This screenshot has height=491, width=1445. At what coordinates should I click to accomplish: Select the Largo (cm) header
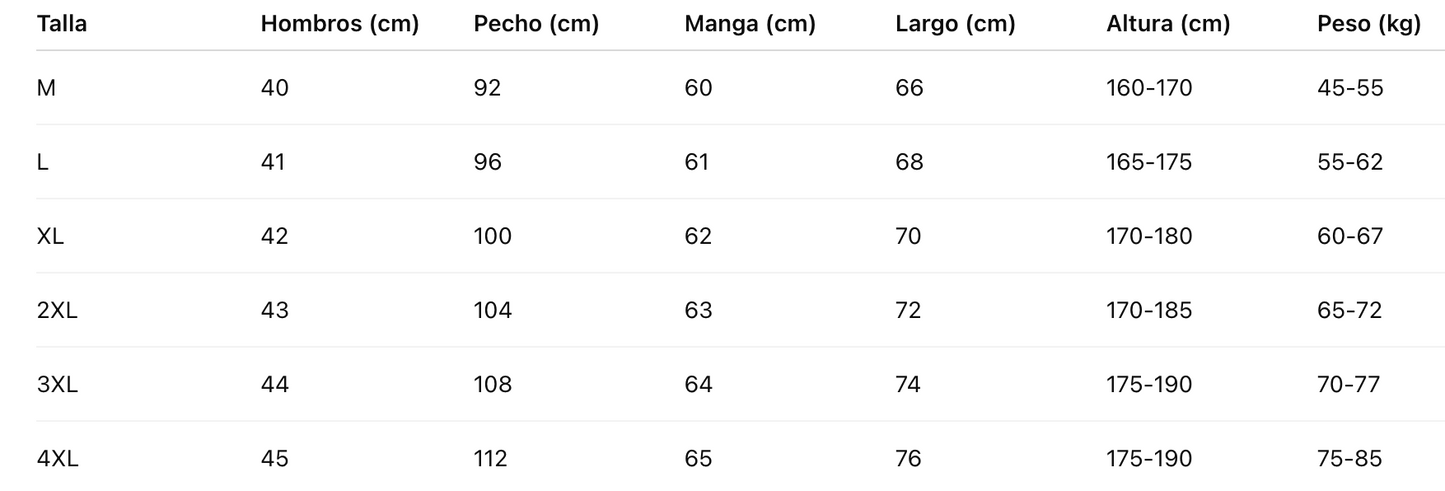tap(955, 25)
